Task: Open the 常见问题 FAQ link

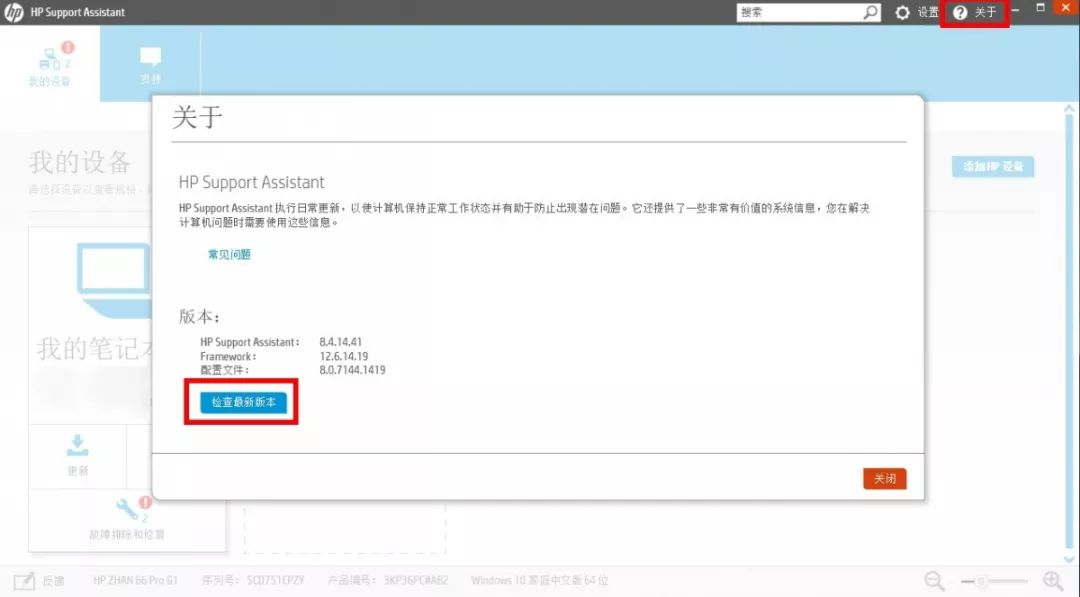Action: pyautogui.click(x=229, y=254)
